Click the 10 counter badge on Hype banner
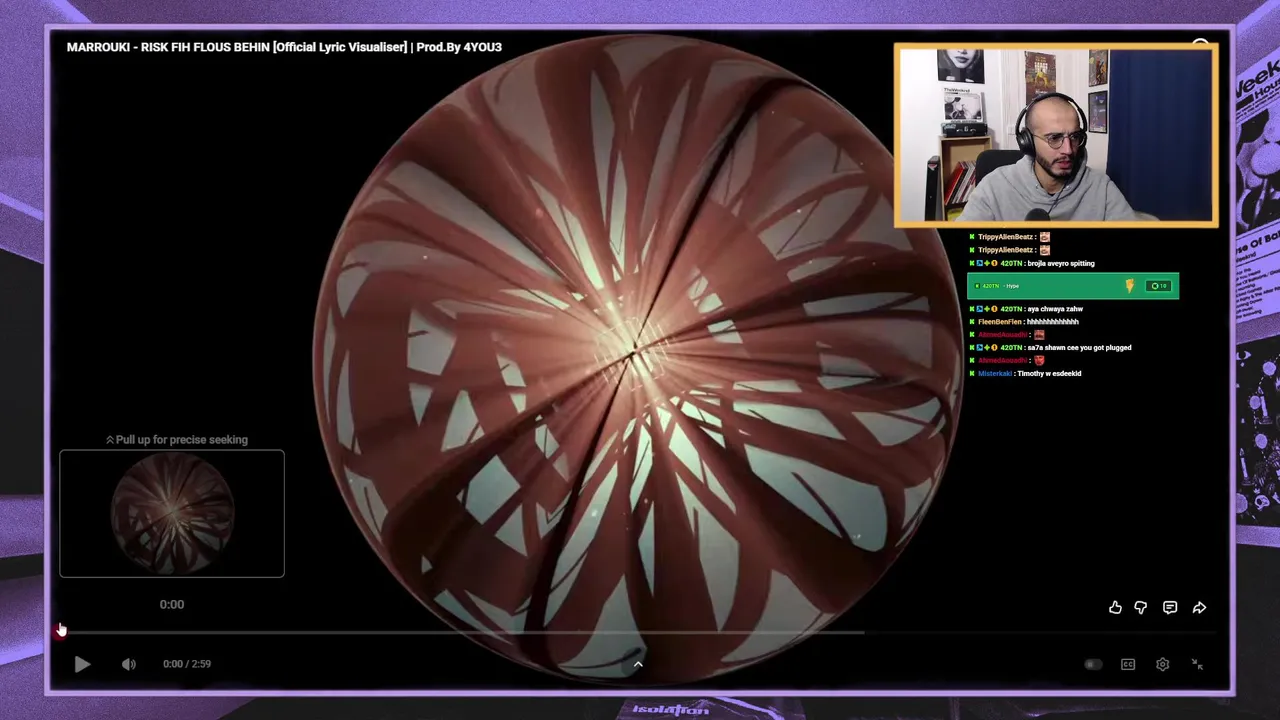The width and height of the screenshot is (1280, 720). click(1159, 286)
